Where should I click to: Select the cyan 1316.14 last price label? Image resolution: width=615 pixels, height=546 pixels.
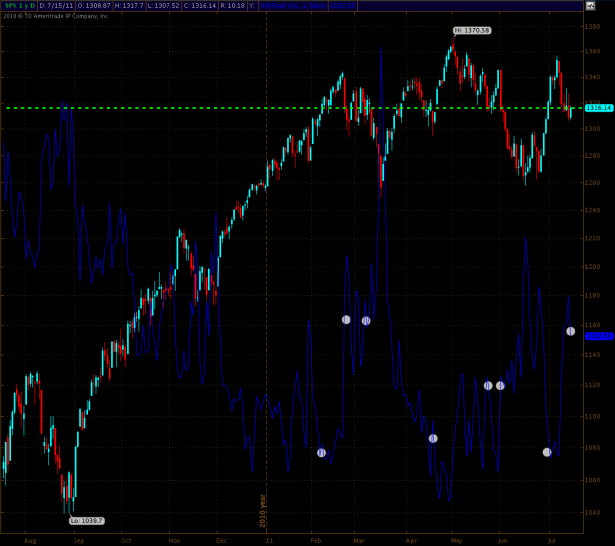pos(598,108)
